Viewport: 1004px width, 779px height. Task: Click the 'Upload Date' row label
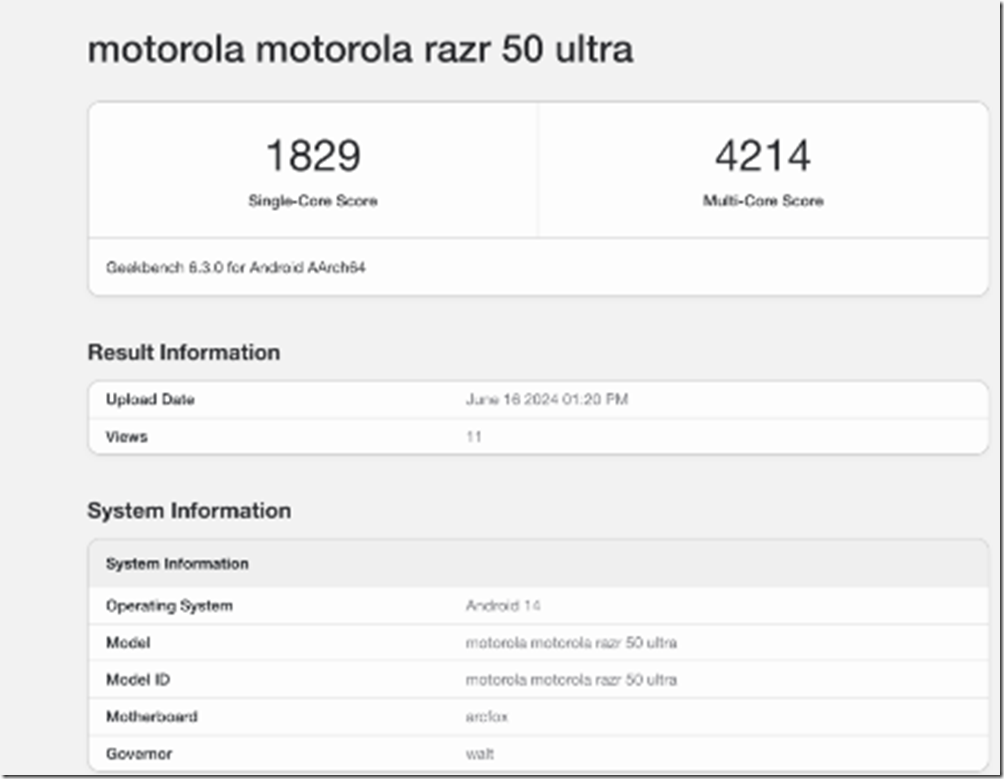point(150,400)
